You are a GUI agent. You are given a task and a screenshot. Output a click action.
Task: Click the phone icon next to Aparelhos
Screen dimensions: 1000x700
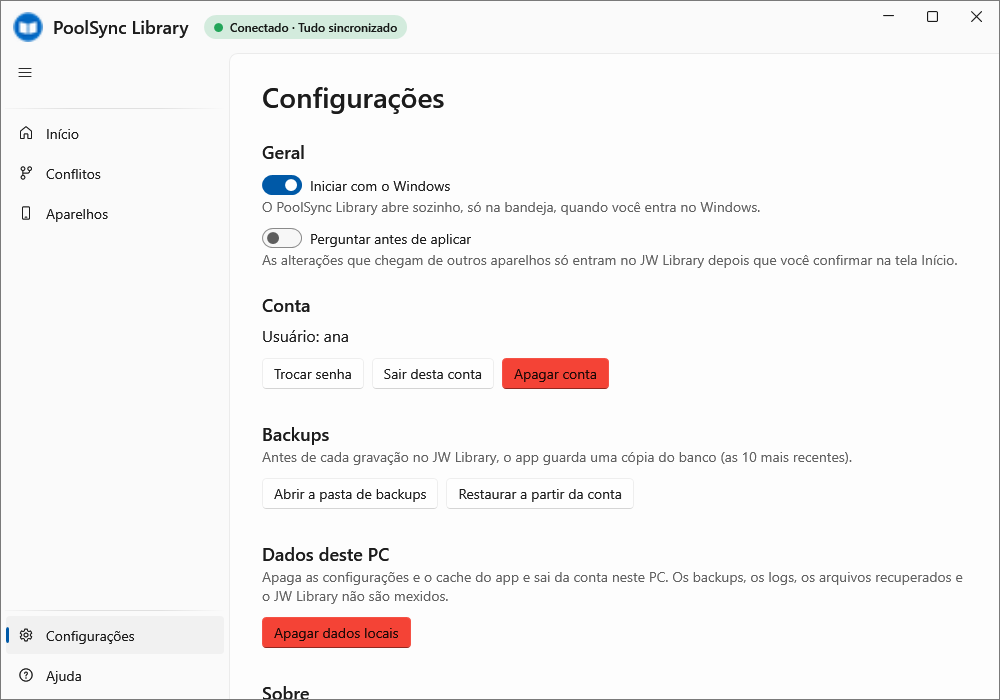(x=26, y=214)
